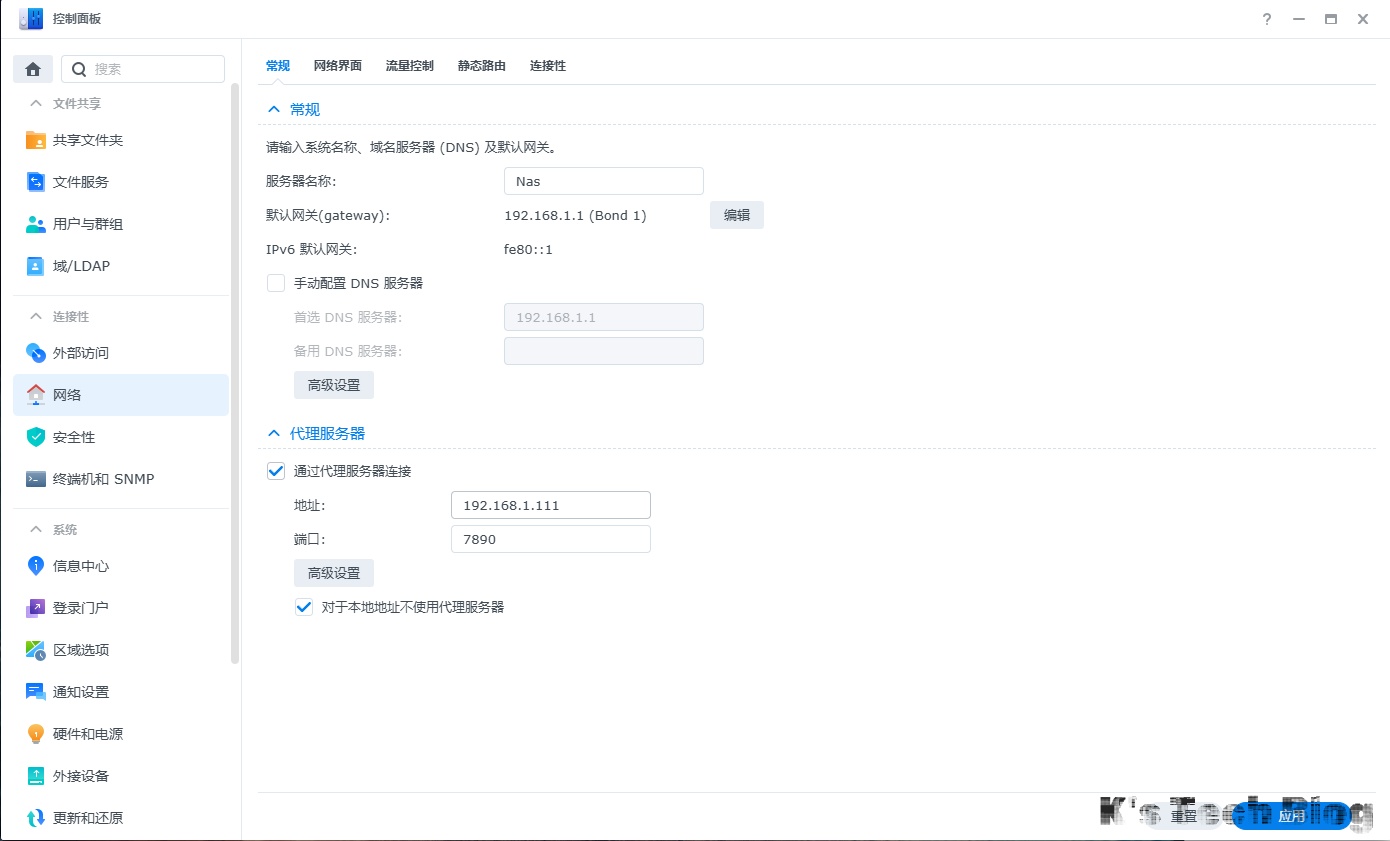
Task: Collapse the 常规 section chevron
Action: [273, 110]
